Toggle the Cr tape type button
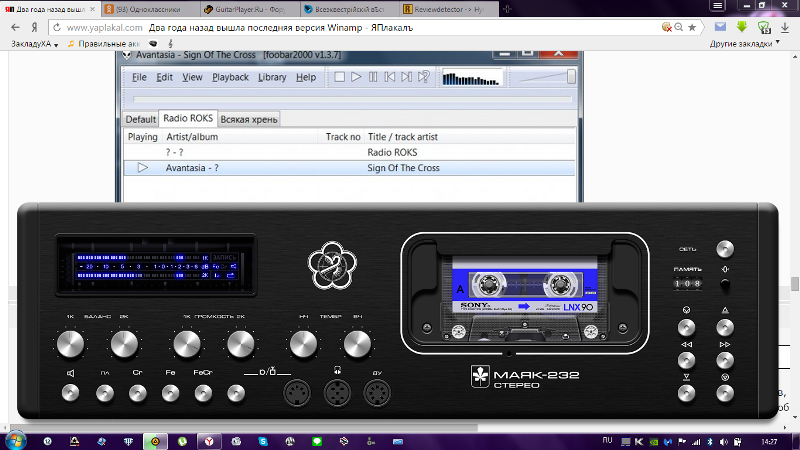This screenshot has height=450, width=800. coord(137,393)
